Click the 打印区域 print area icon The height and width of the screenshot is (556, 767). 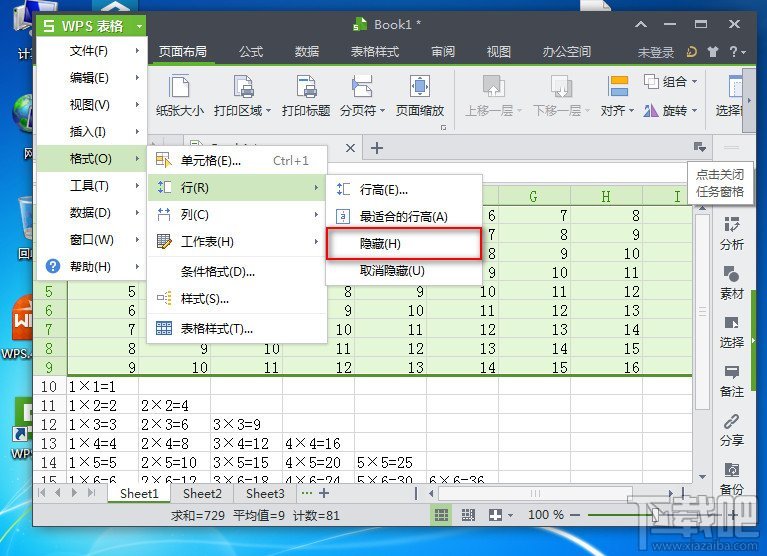pyautogui.click(x=243, y=87)
